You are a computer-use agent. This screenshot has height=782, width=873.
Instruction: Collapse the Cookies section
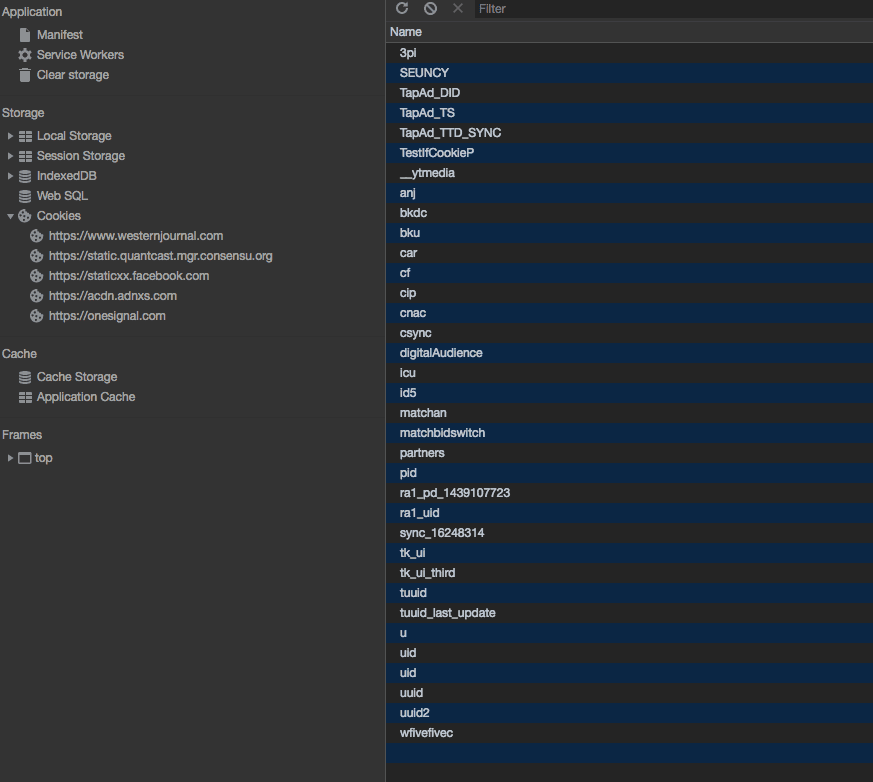(x=10, y=216)
